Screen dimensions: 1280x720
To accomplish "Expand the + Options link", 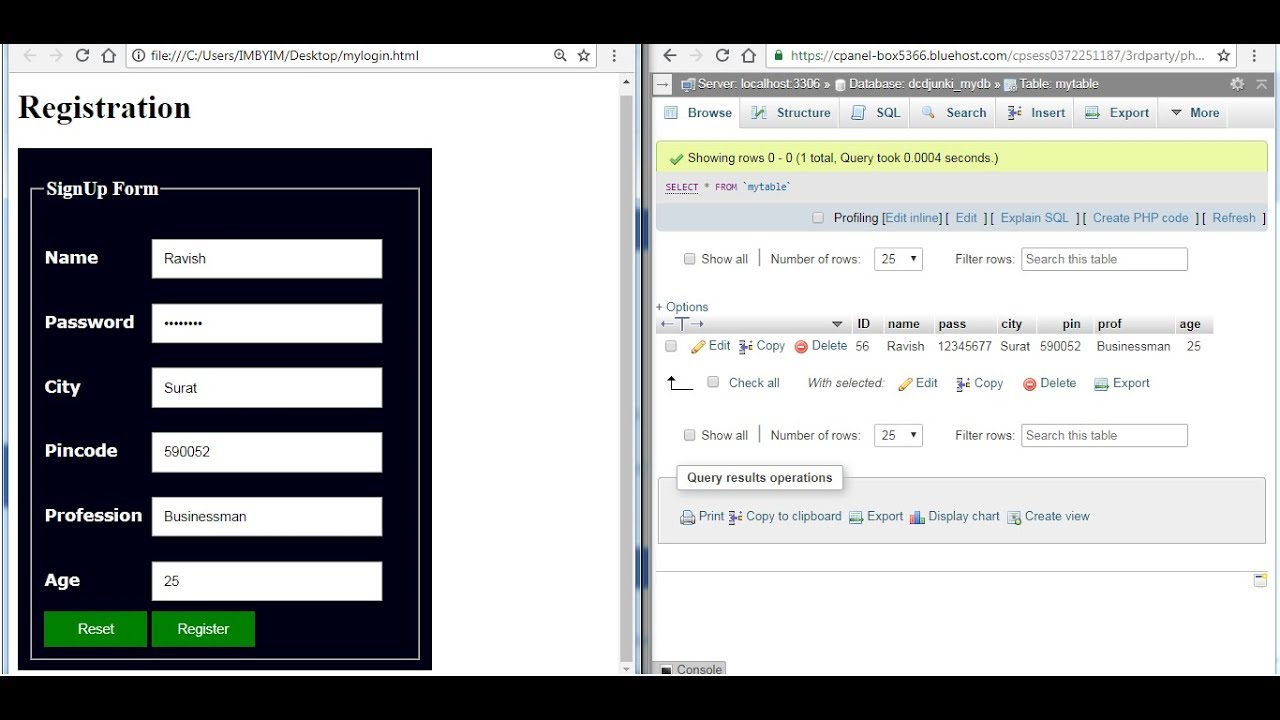I will pyautogui.click(x=682, y=307).
